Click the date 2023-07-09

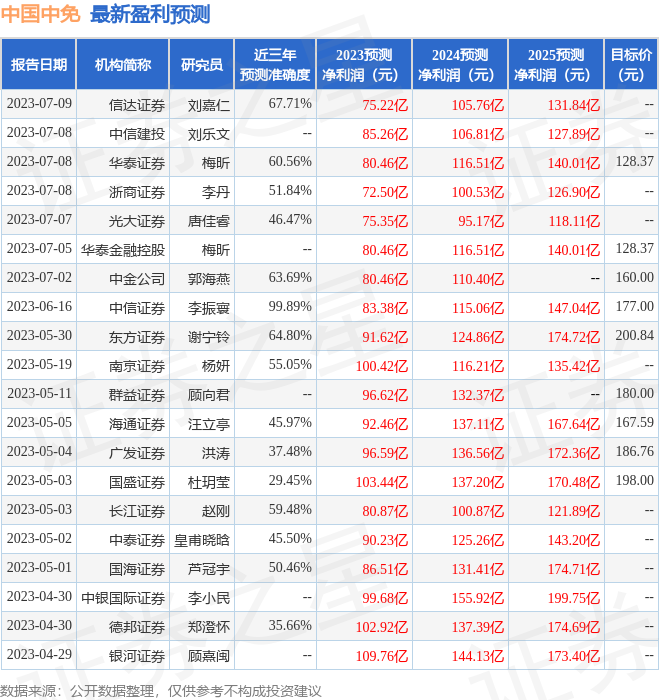[39, 103]
